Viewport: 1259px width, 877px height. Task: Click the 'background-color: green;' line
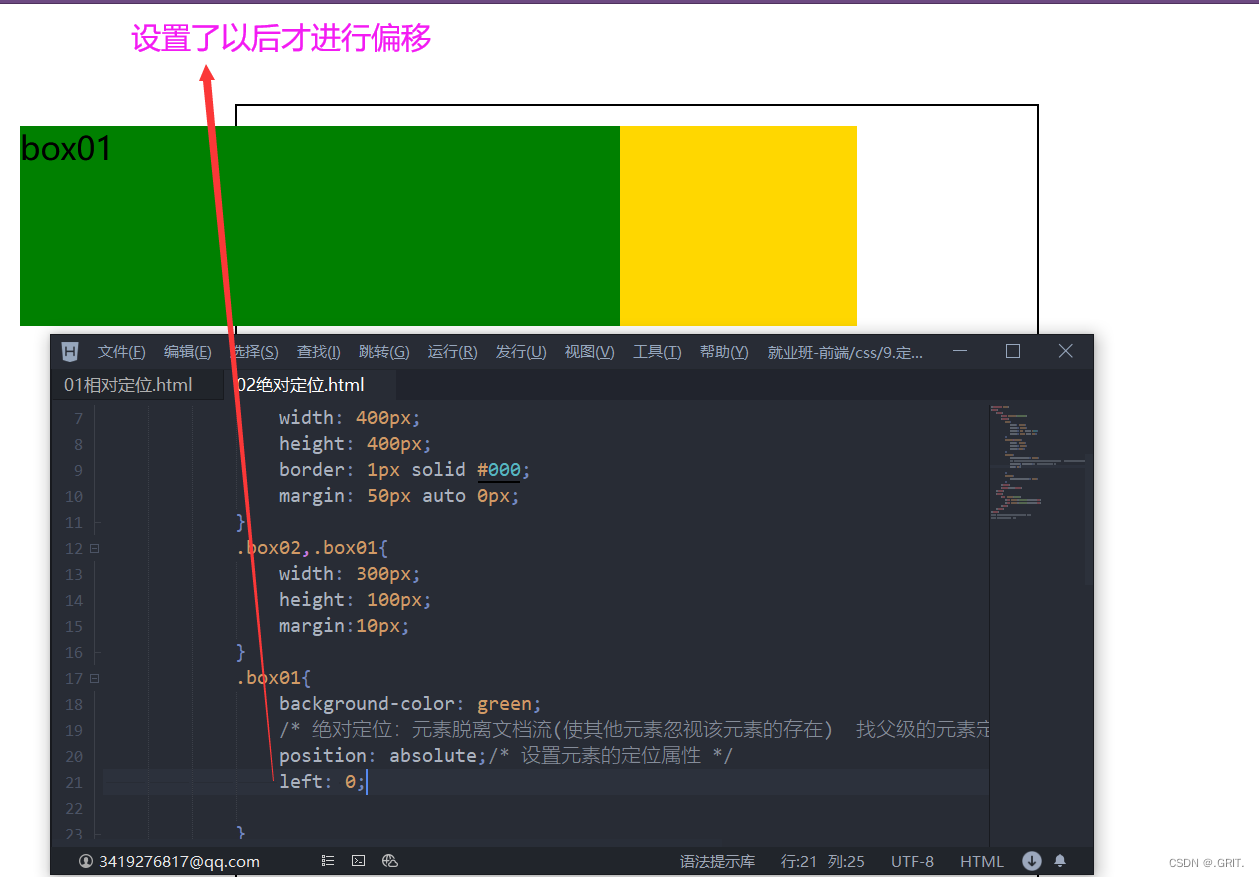[x=410, y=704]
